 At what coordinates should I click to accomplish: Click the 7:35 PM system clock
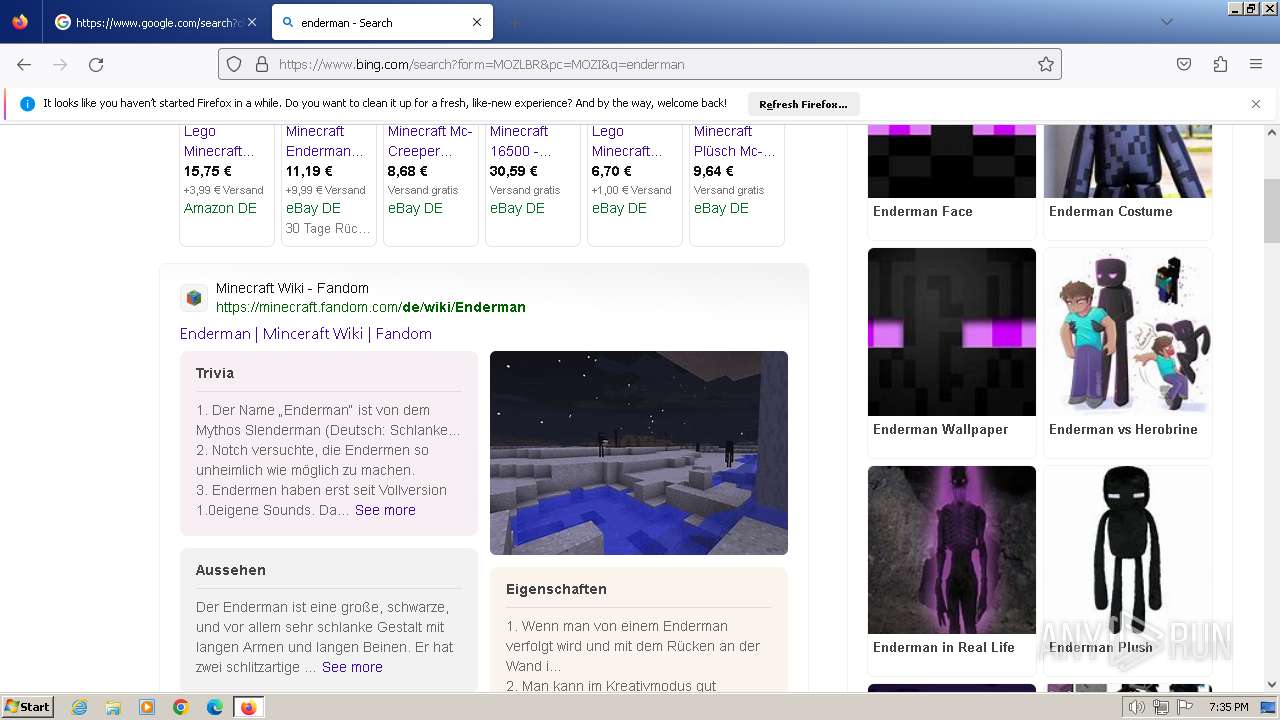pos(1228,707)
